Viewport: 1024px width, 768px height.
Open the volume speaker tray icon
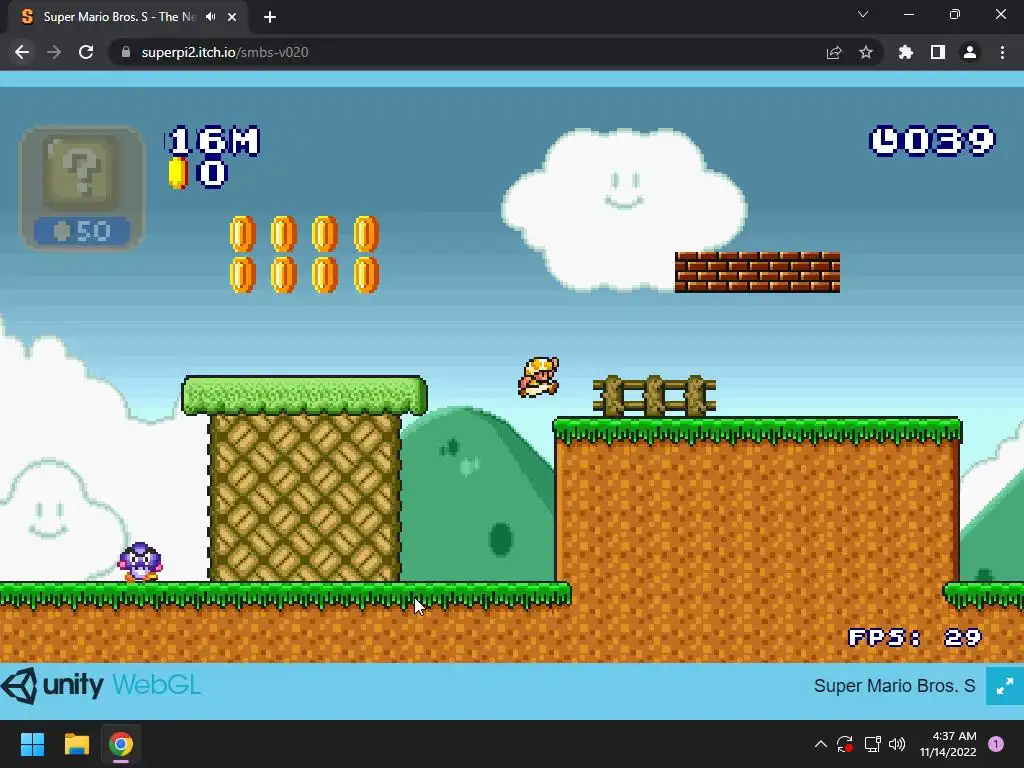897,744
